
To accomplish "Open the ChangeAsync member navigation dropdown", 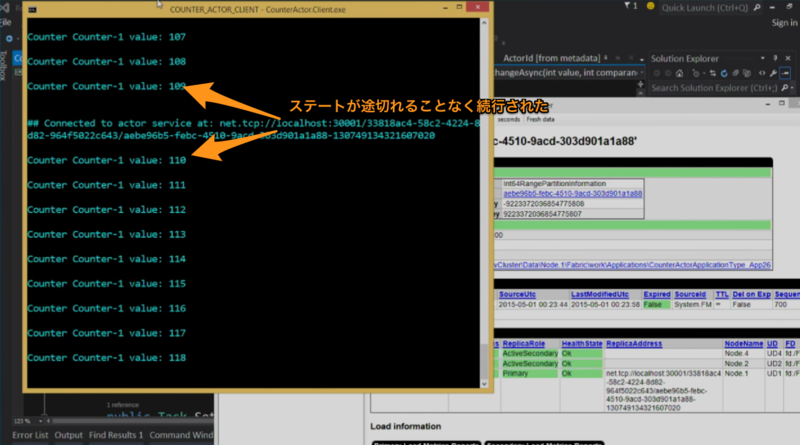I will (641, 73).
